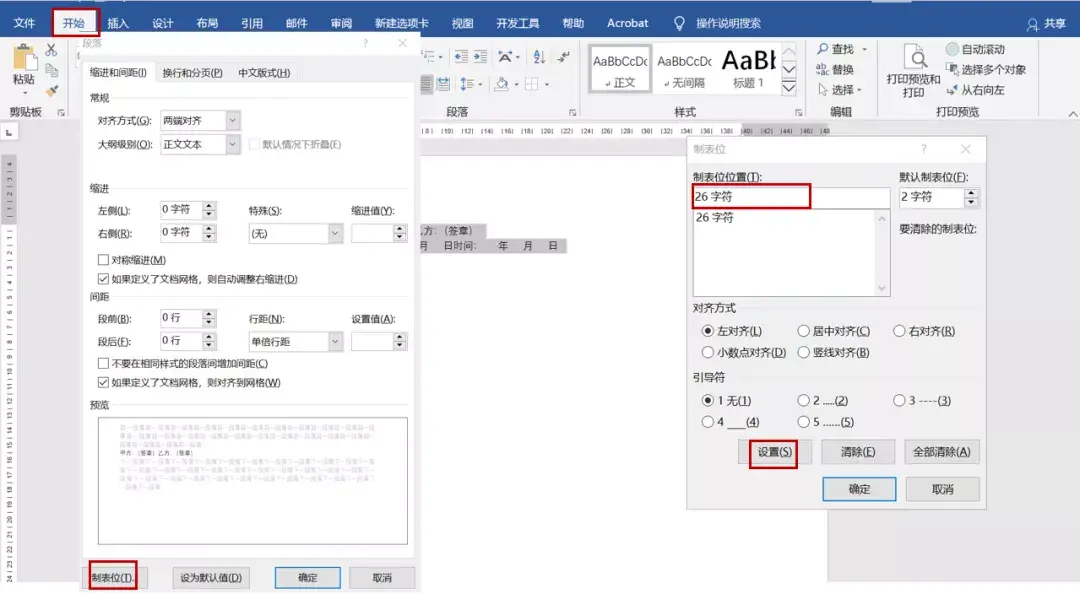Click the Cut scissors icon
1080x605 pixels.
pyautogui.click(x=51, y=50)
